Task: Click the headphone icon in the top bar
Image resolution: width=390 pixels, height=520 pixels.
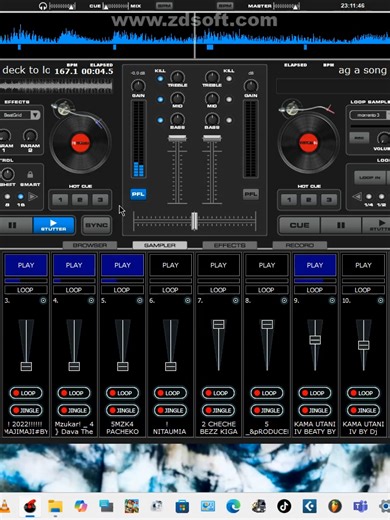Action: [x=43, y=6]
